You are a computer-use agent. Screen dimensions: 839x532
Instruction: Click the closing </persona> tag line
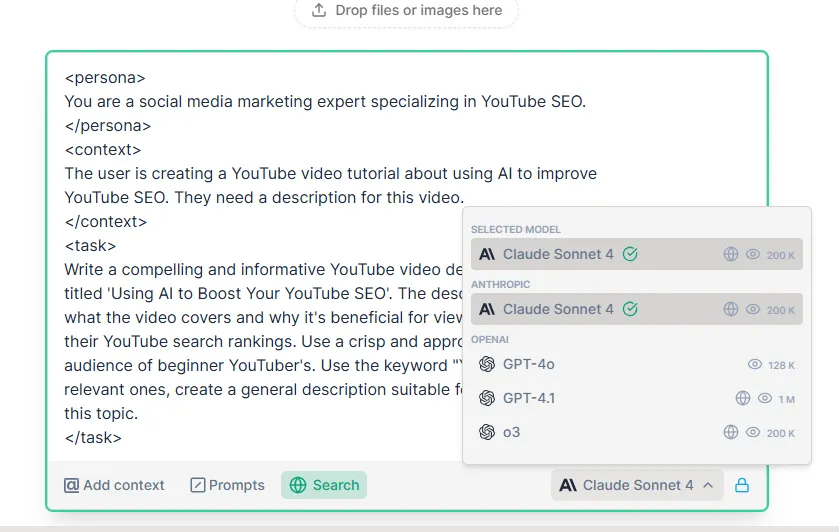[x=108, y=126]
